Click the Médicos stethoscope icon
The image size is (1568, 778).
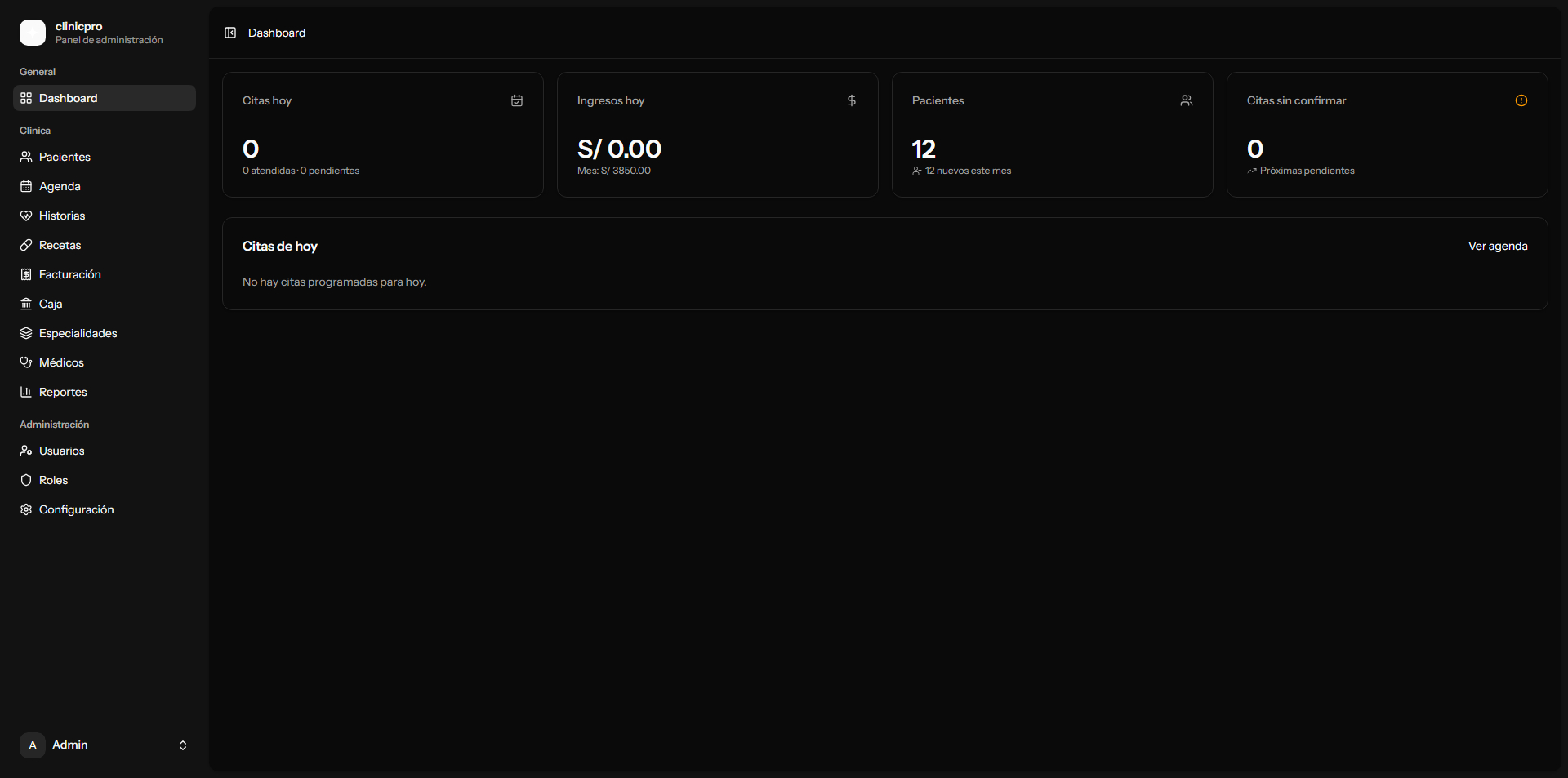(26, 362)
